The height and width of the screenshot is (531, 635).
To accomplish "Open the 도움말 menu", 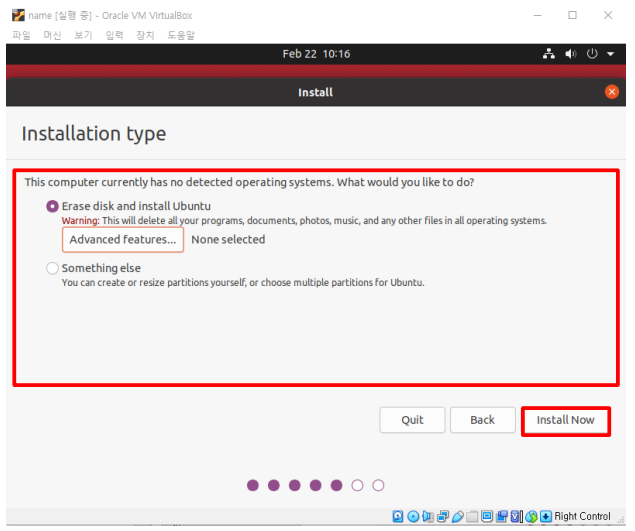I will pos(181,35).
